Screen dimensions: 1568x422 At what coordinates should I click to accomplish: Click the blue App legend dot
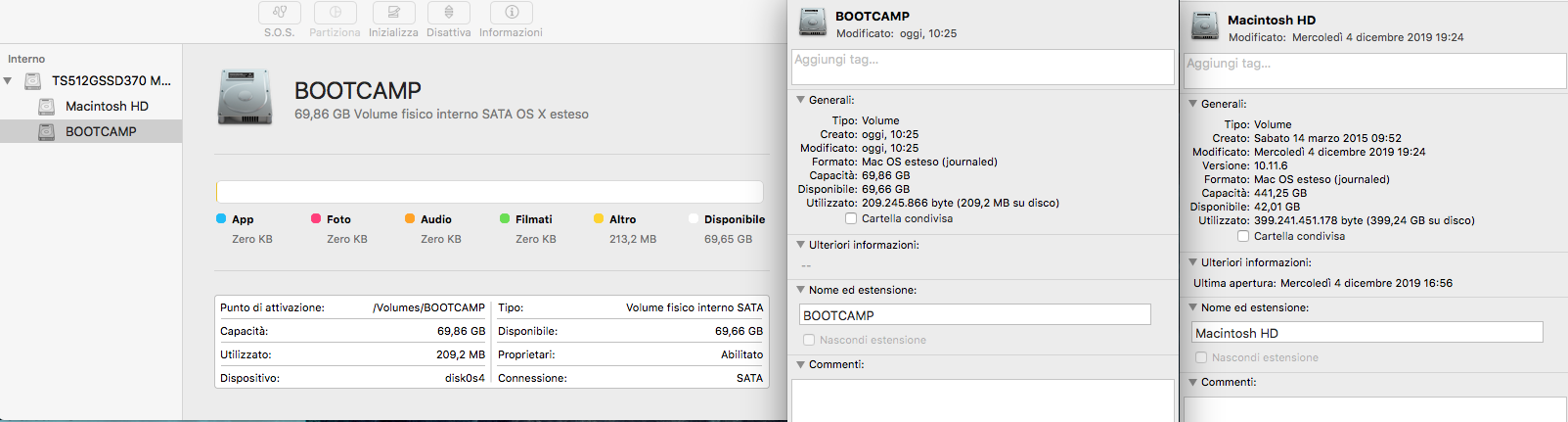click(x=221, y=218)
